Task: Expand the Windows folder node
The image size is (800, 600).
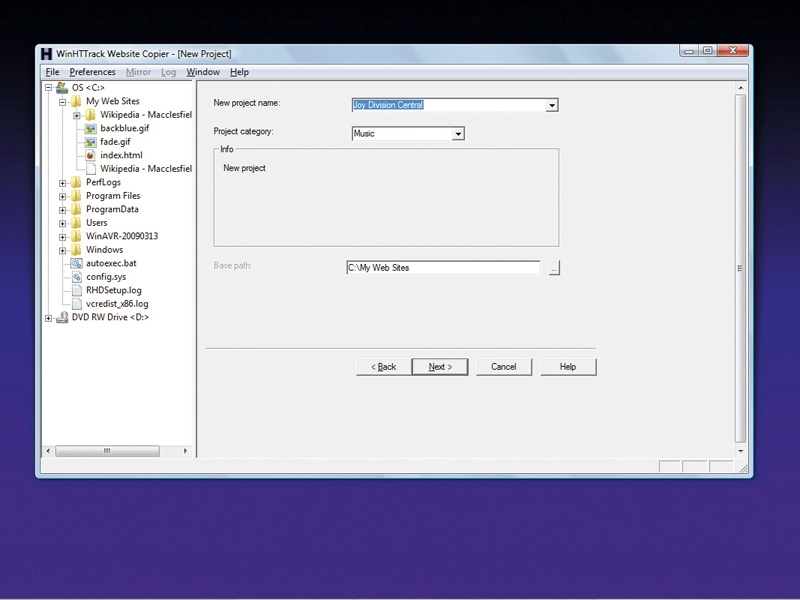Action: coord(62,251)
